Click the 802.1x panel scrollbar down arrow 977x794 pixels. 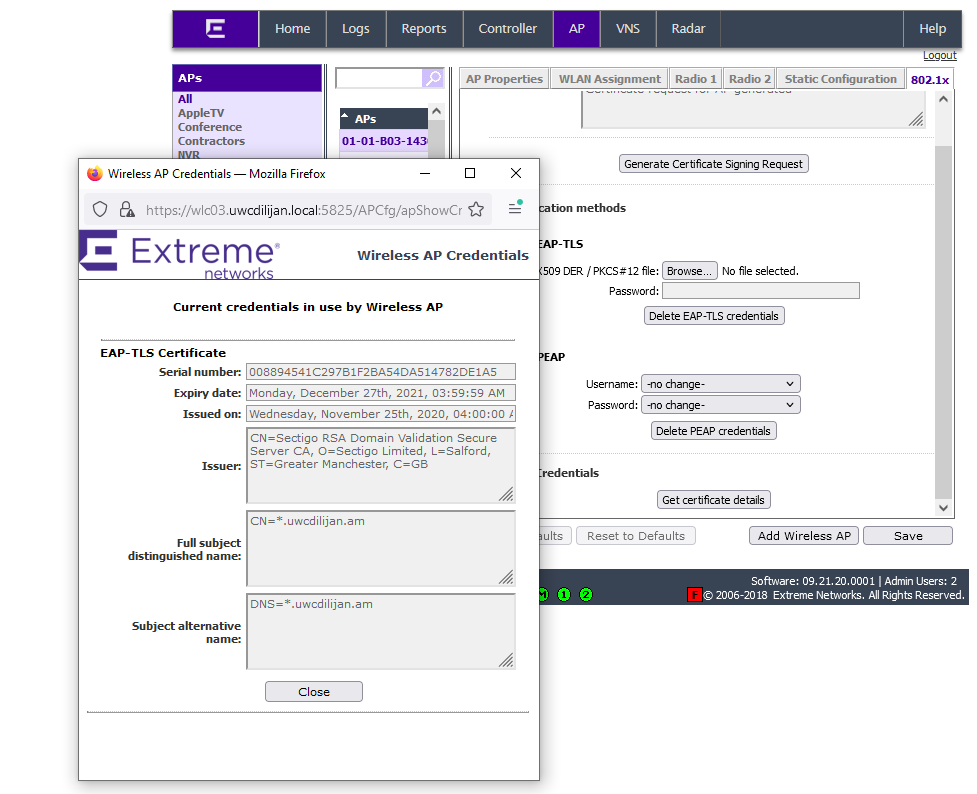(943, 508)
